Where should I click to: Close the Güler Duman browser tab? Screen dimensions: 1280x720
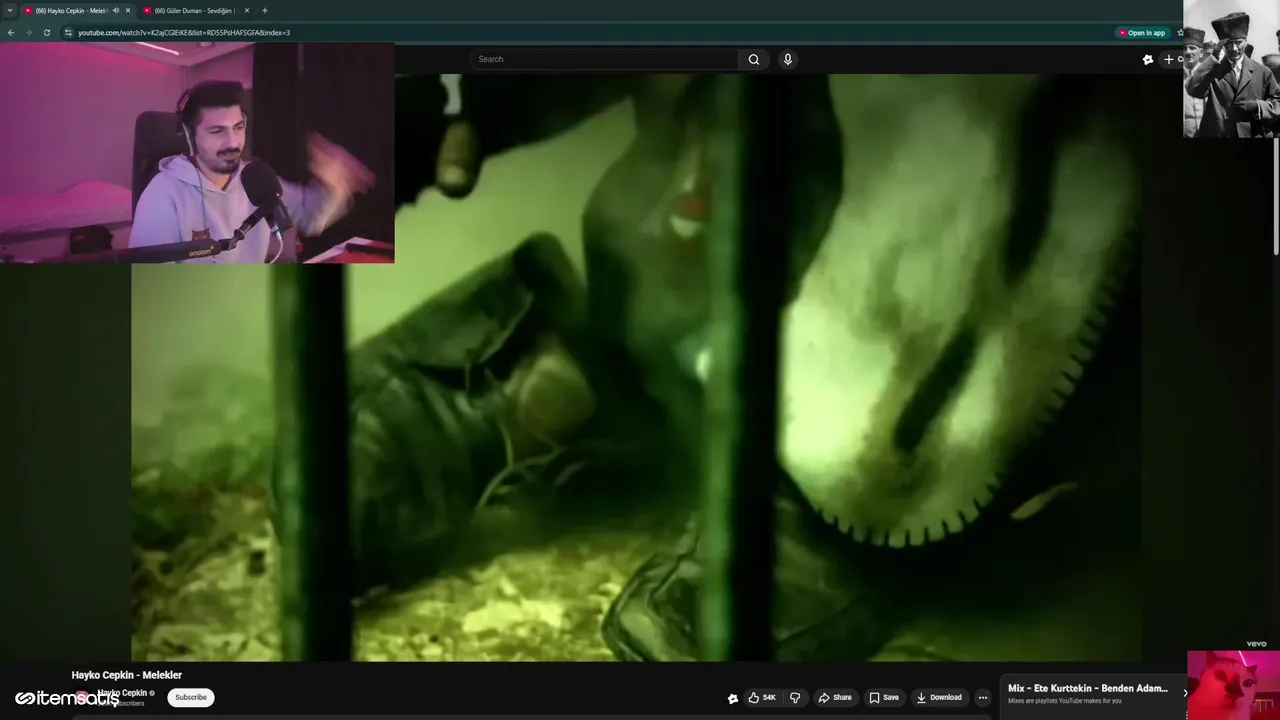tap(246, 10)
